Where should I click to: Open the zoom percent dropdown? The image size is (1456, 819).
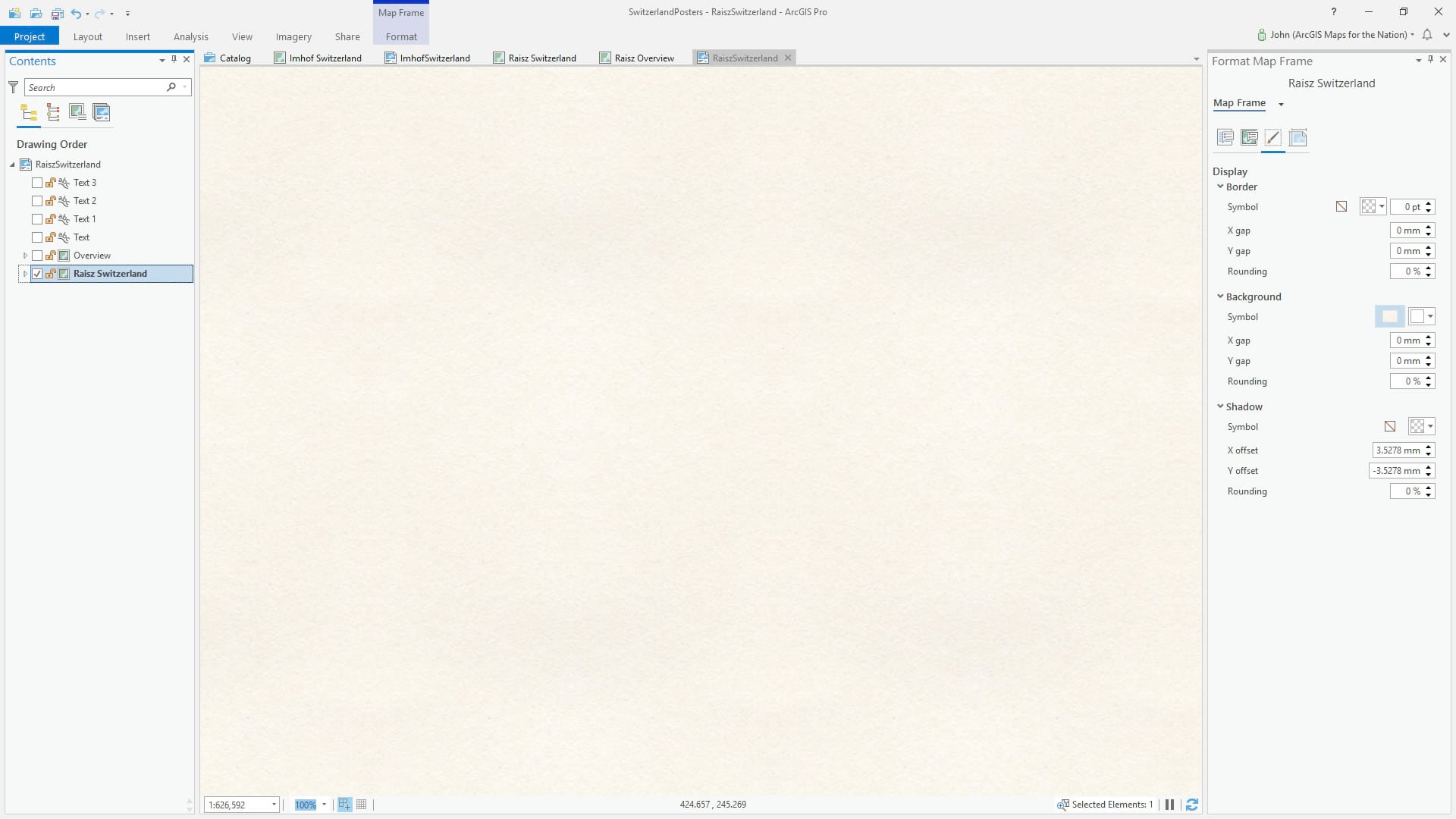pos(324,805)
